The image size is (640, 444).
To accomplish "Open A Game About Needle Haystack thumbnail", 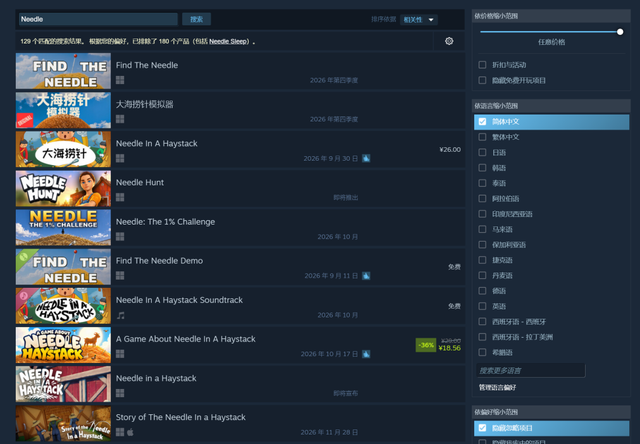I will tap(63, 345).
